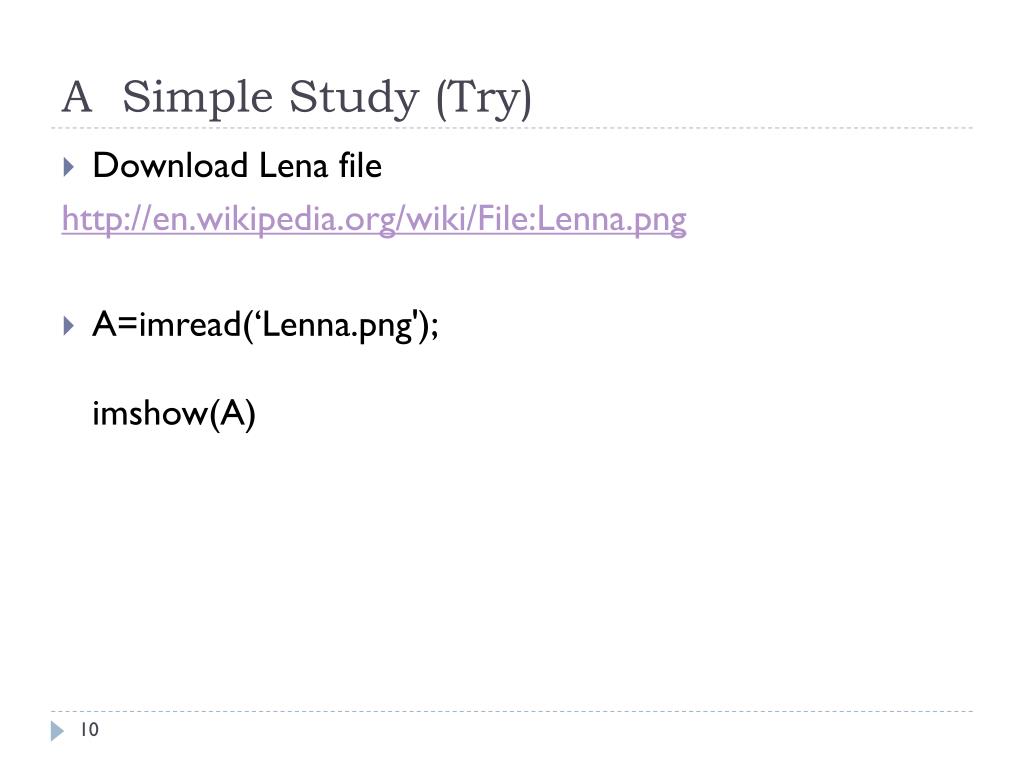Click the word Simple in the title

pyautogui.click(x=197, y=98)
